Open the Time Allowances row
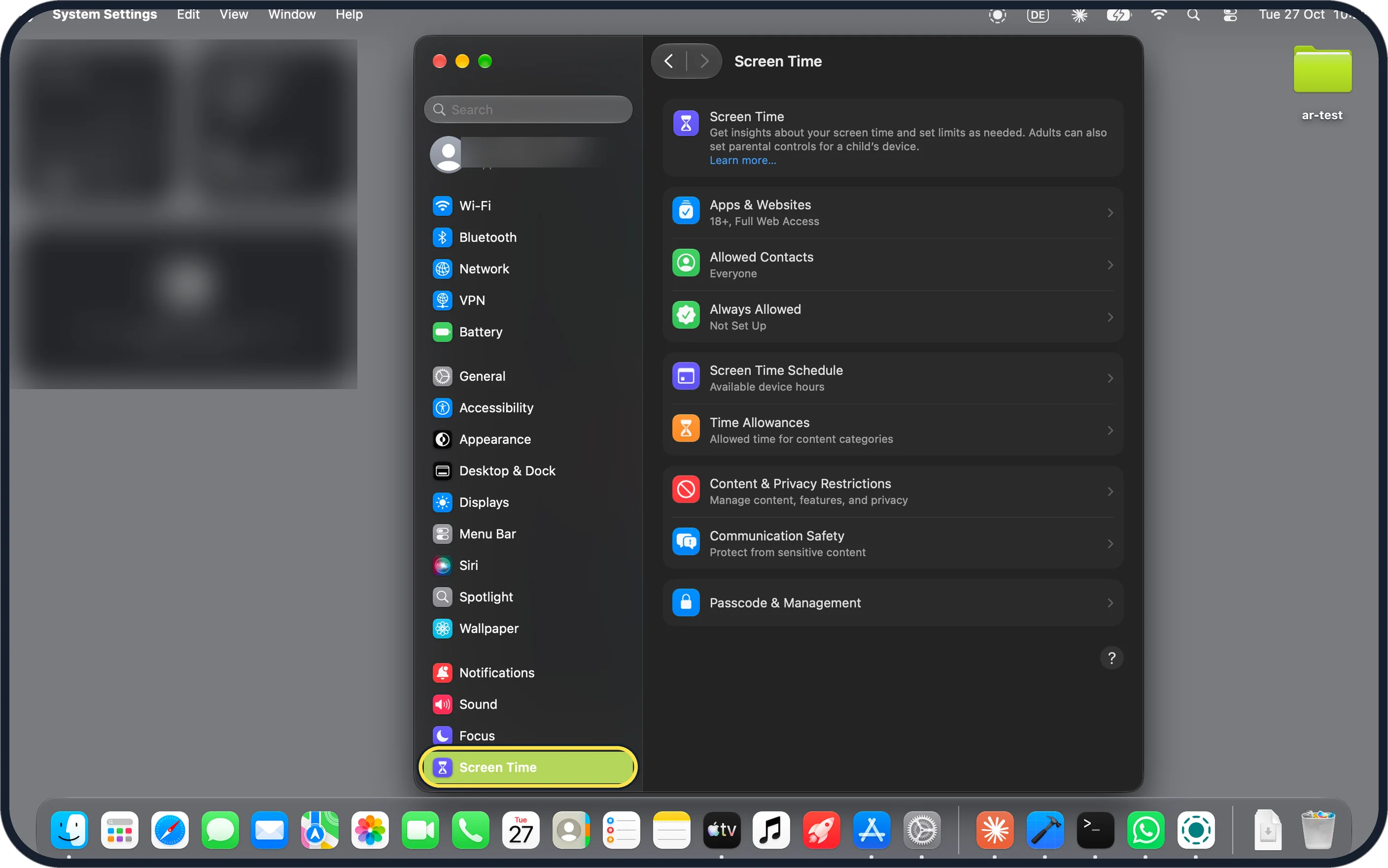The image size is (1388, 868). (893, 430)
